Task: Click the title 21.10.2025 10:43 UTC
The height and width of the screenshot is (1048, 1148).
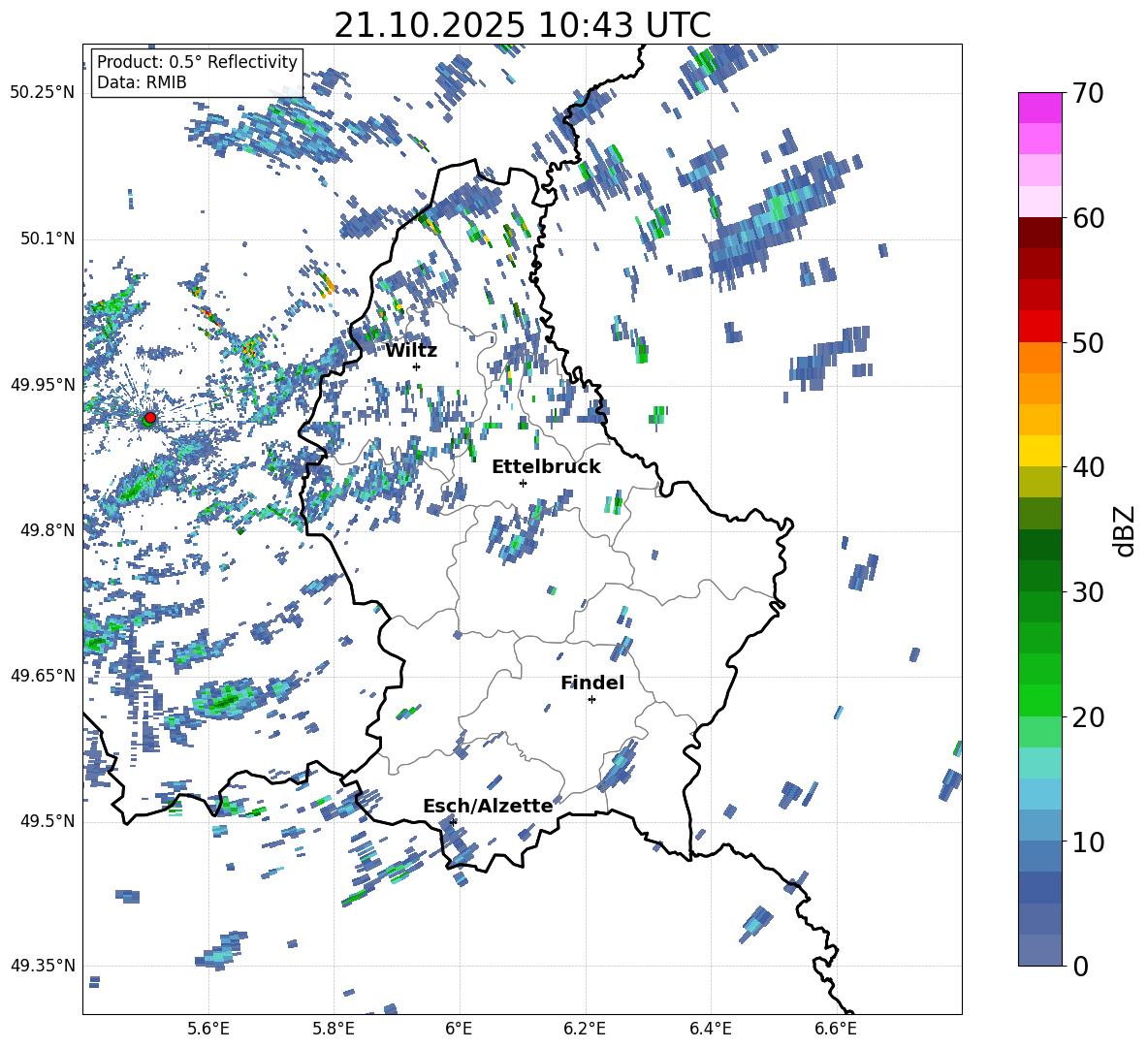Action: (x=523, y=25)
